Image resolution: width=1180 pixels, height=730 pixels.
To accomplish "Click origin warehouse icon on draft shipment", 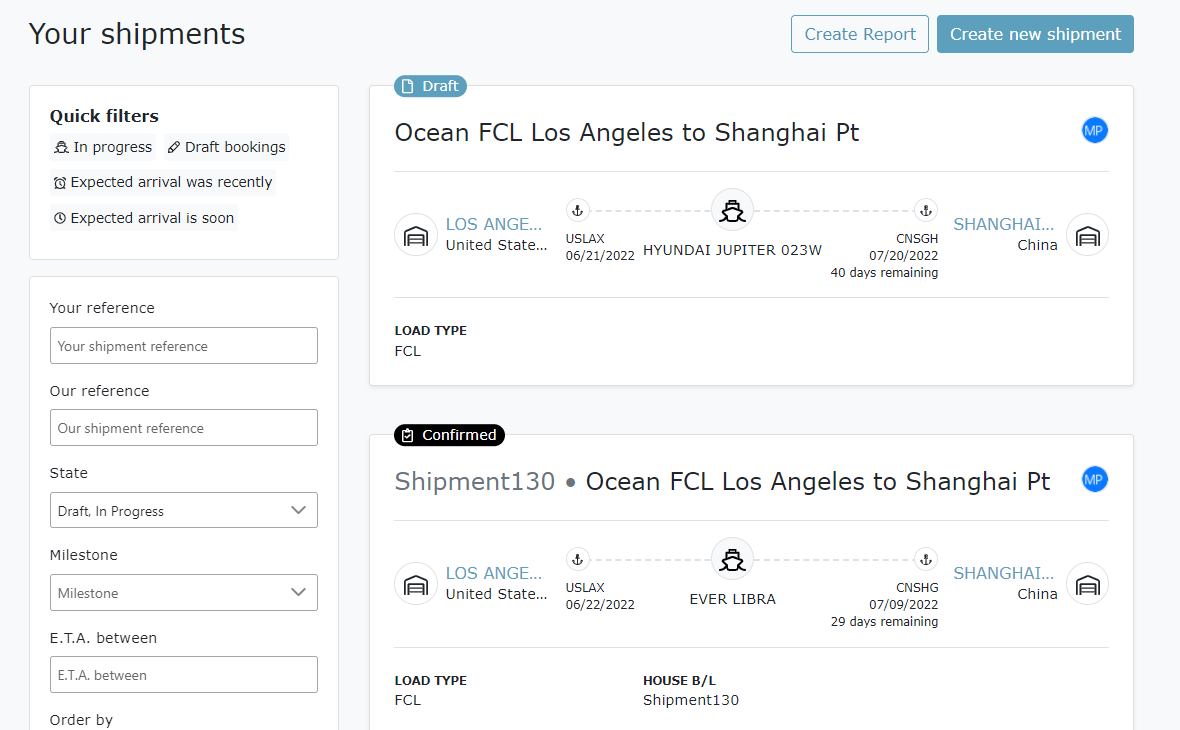I will pyautogui.click(x=416, y=236).
